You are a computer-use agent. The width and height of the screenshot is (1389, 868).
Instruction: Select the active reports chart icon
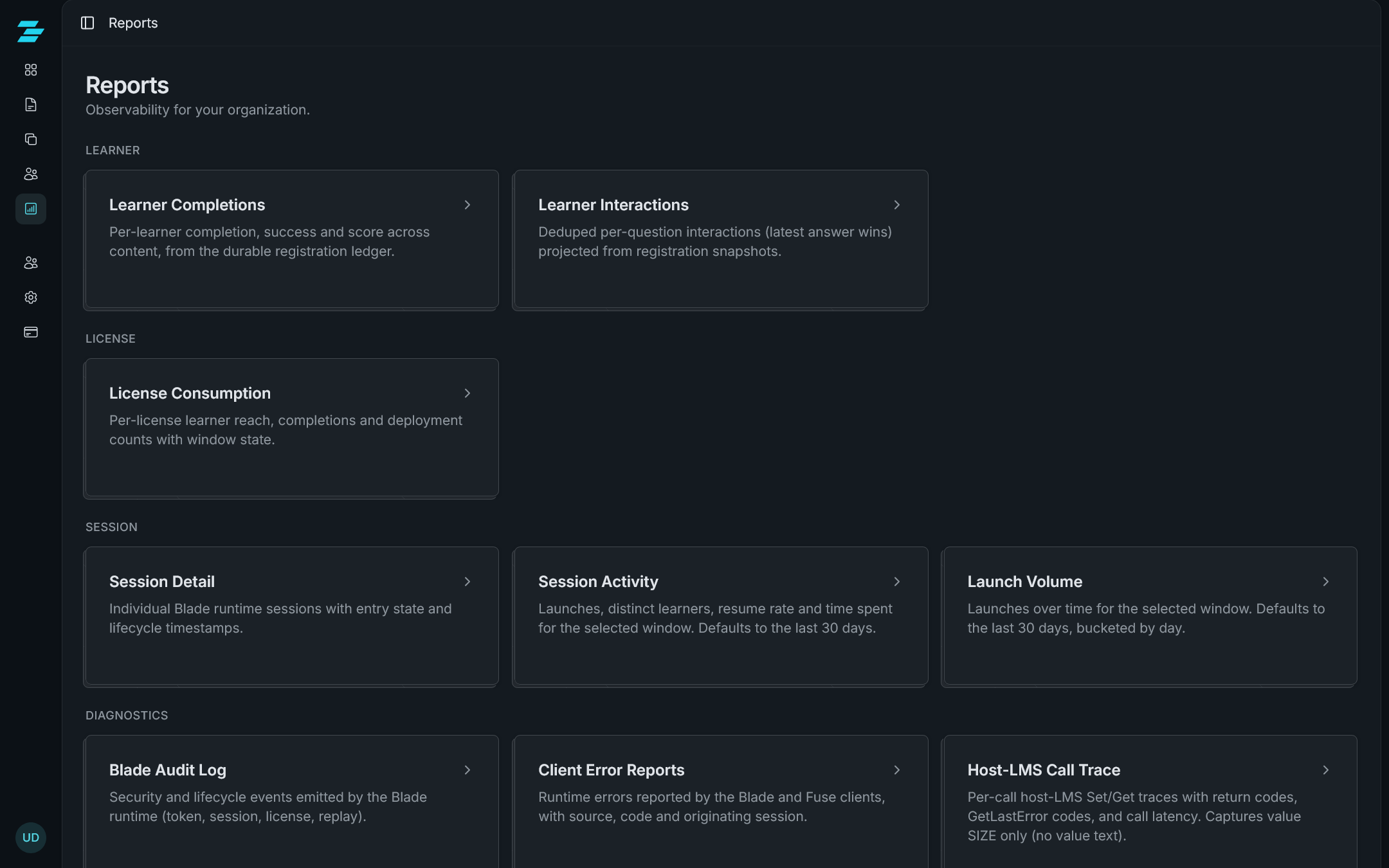[x=31, y=209]
